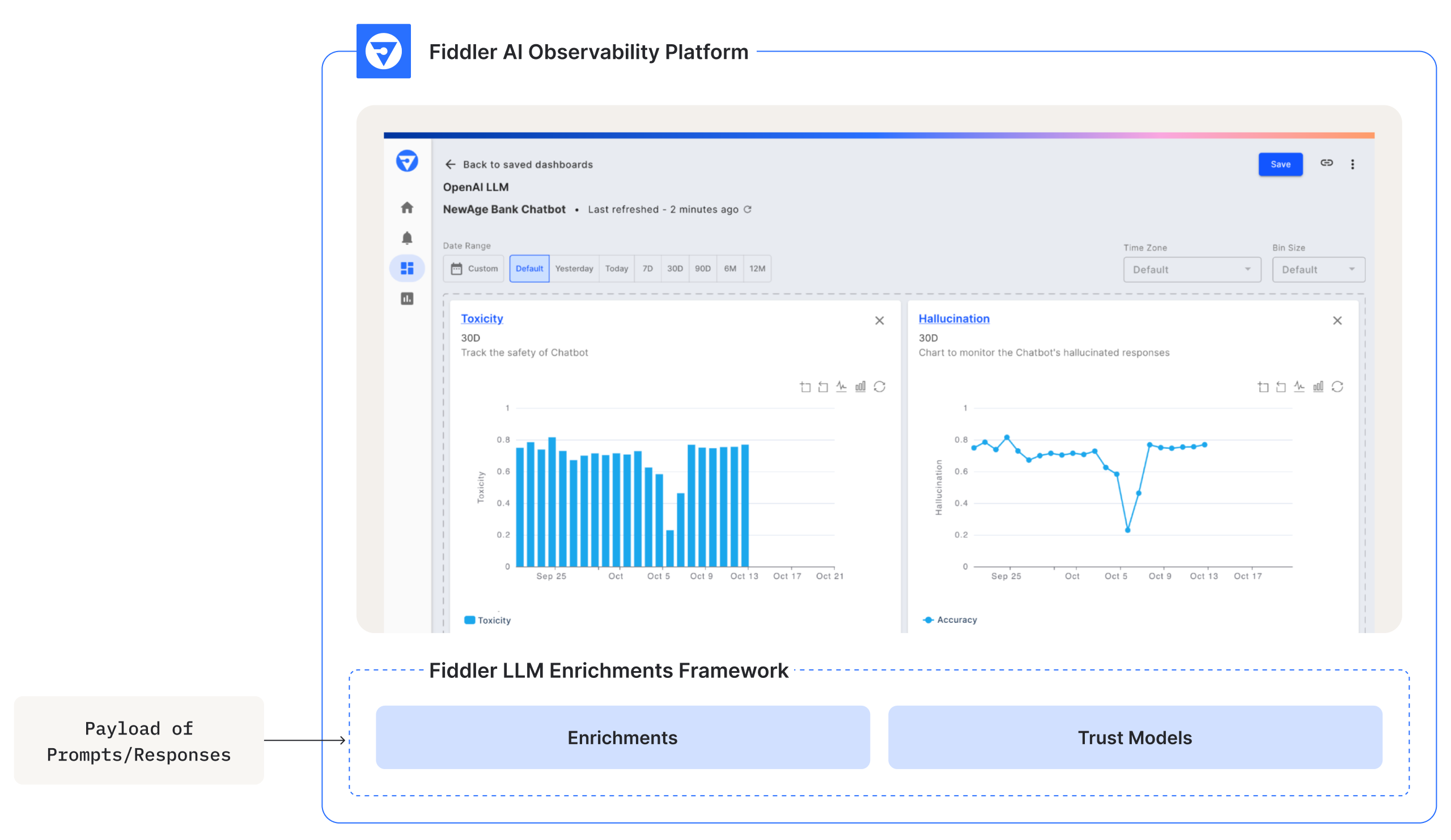Click the three-dot more options icon
The image size is (1451, 840).
pyautogui.click(x=1353, y=163)
